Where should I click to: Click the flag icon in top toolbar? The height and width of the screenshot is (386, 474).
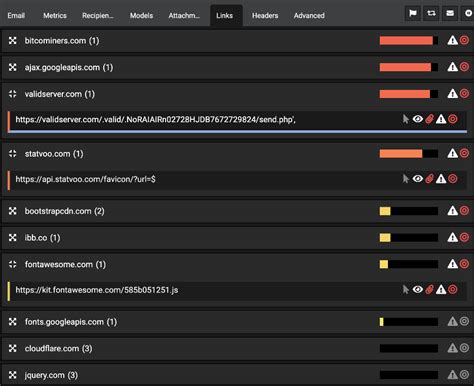coord(413,13)
